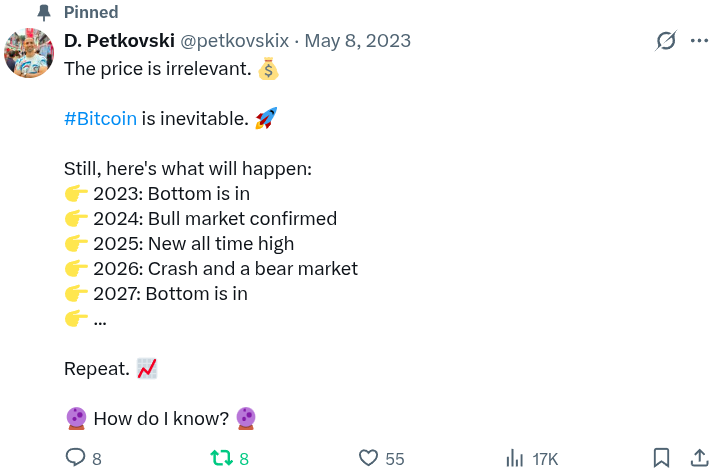Click the D. Petkovski display name

point(118,41)
